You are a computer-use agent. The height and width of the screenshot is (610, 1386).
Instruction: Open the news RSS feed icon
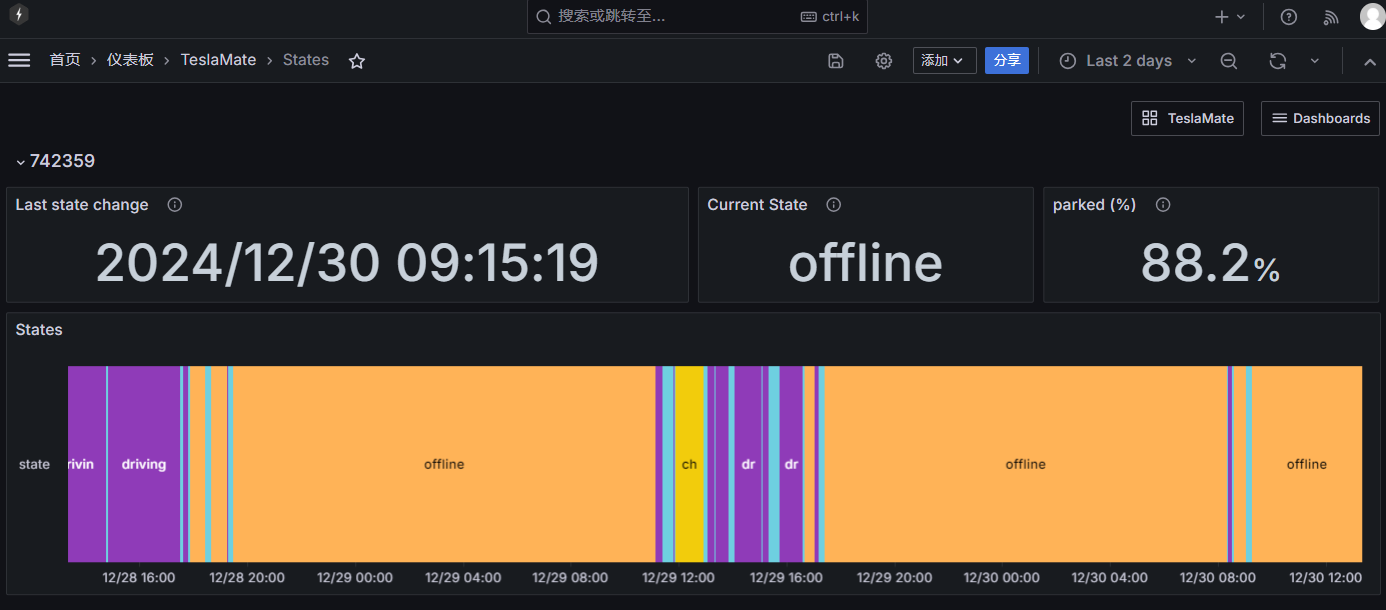pyautogui.click(x=1331, y=17)
